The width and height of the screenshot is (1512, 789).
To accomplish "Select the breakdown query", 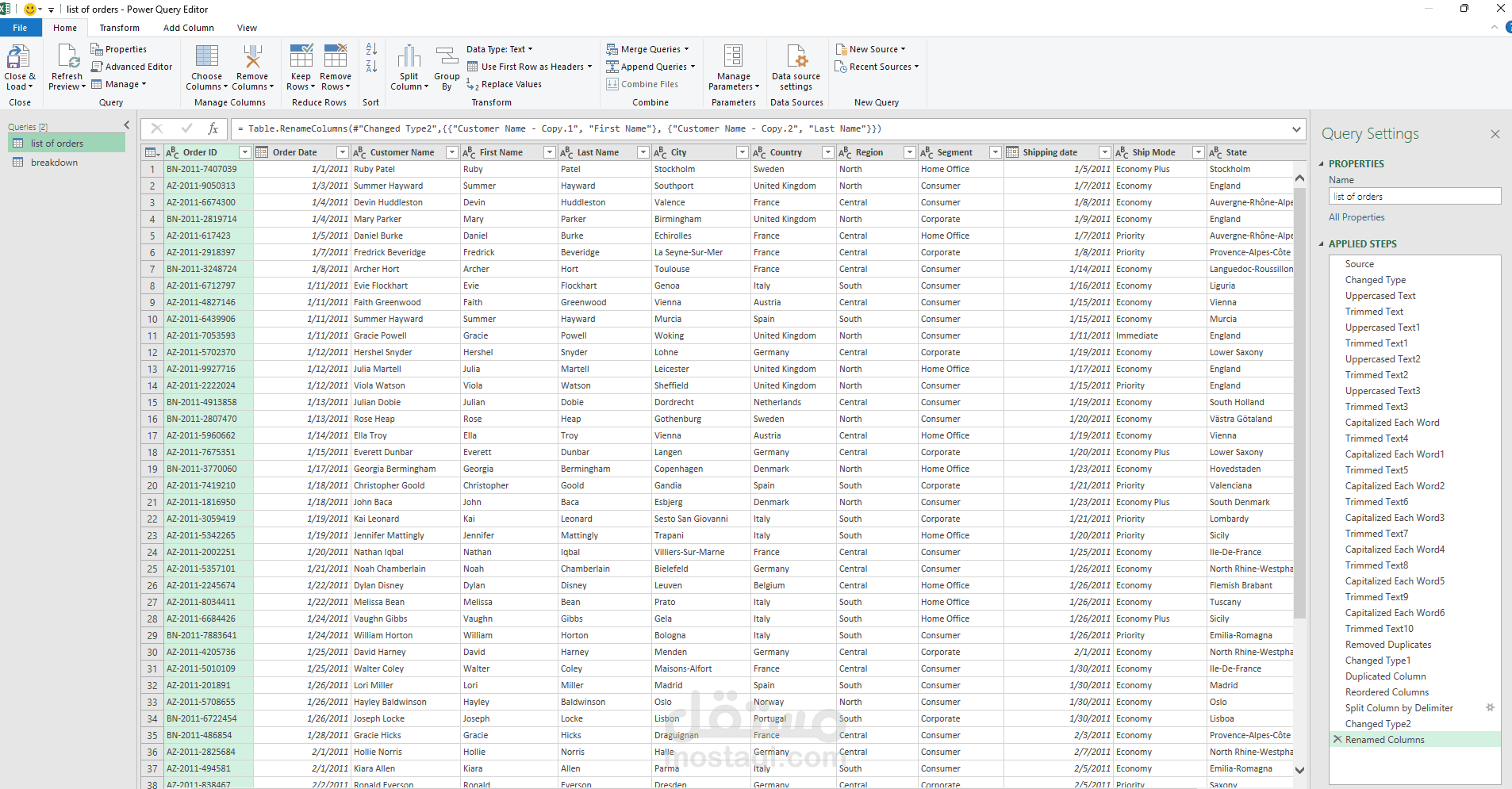I will 67,163.
